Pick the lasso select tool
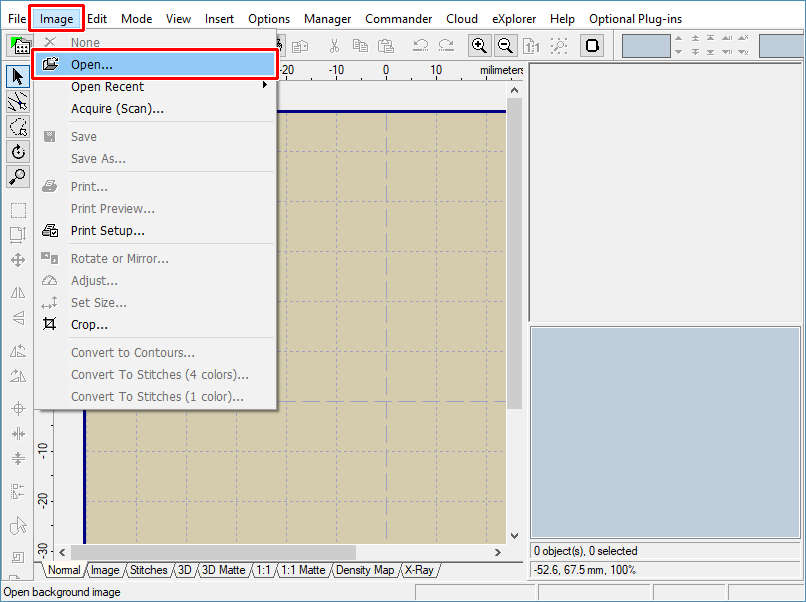Screen dimensions: 806x602 click(x=18, y=126)
